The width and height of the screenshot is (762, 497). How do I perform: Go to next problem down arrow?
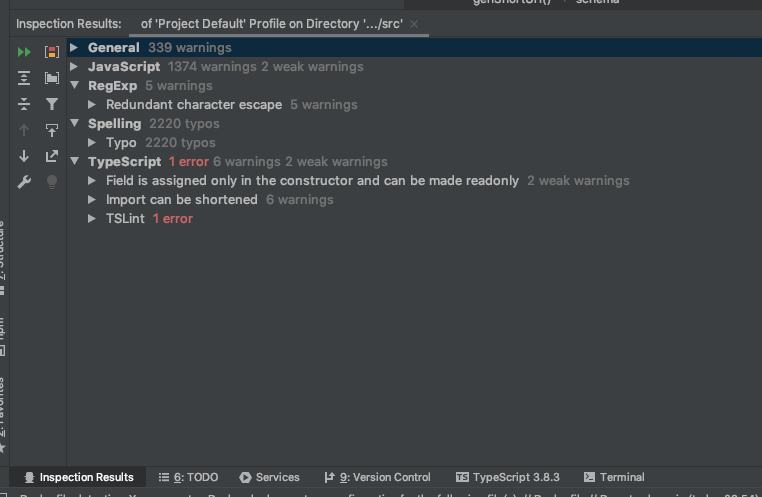click(24, 156)
